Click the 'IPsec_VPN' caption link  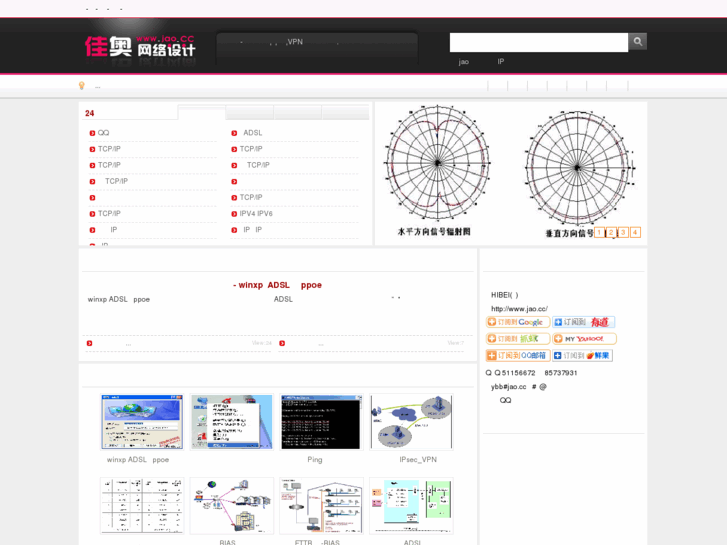[418, 460]
